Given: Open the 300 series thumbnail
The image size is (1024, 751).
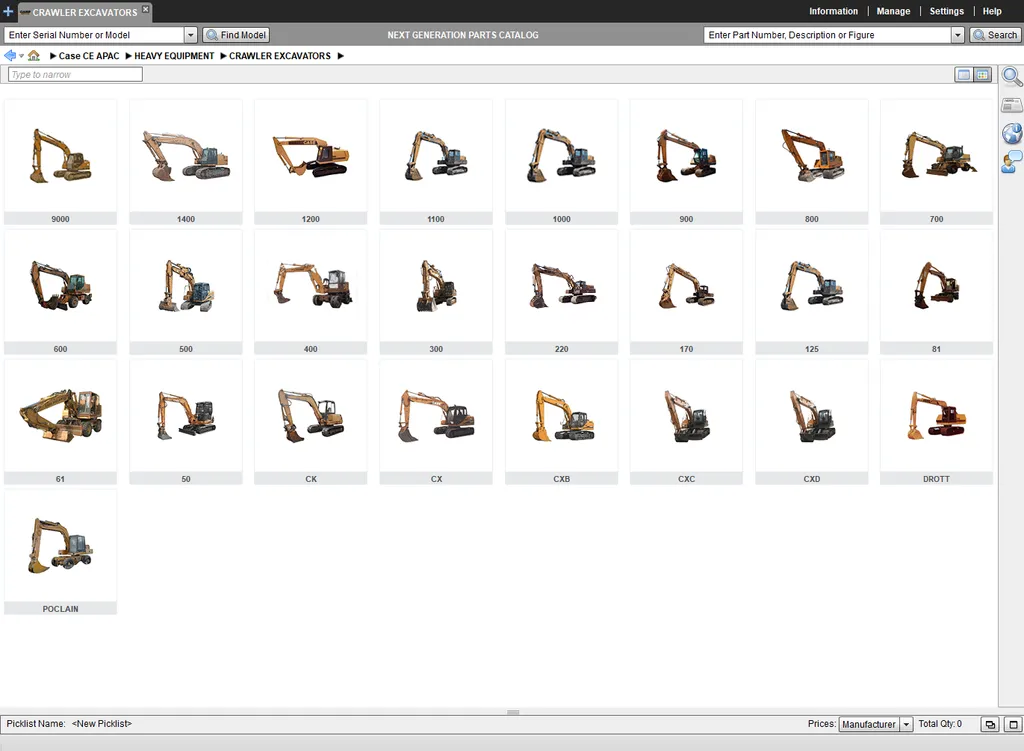Looking at the screenshot, I should pyautogui.click(x=436, y=292).
